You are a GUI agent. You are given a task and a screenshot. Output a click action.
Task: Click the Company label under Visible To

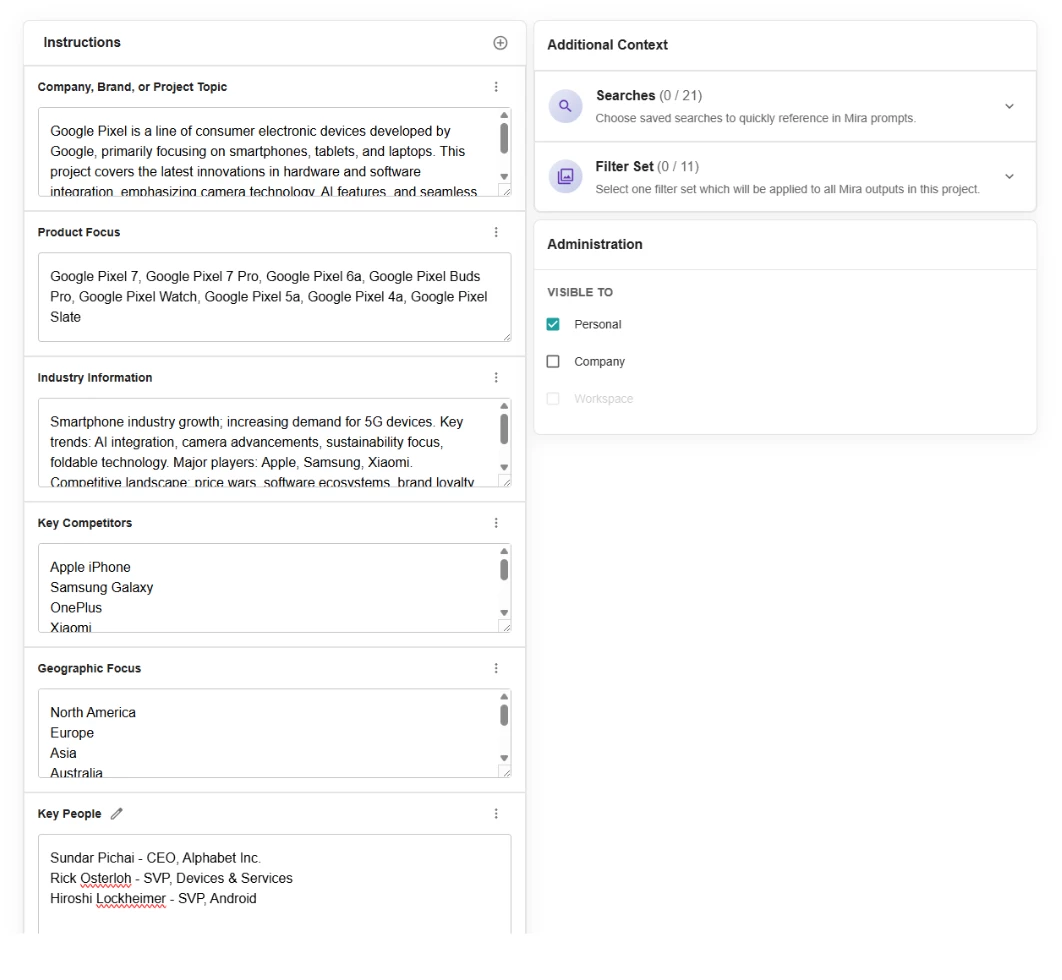pos(599,362)
